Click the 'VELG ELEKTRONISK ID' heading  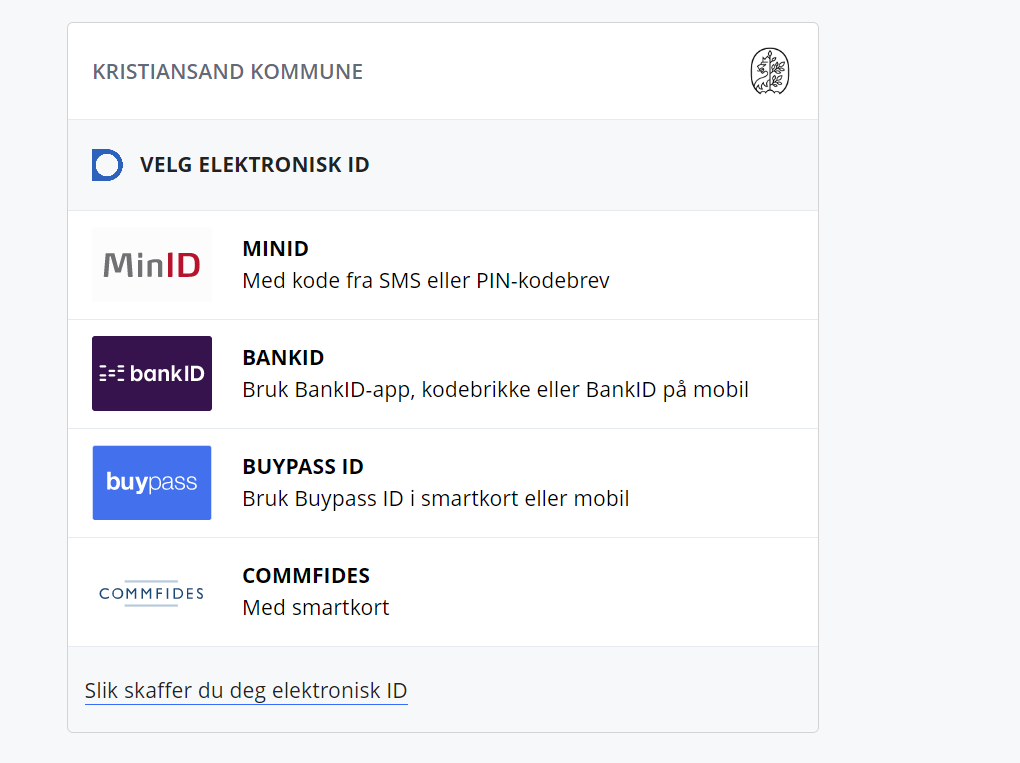255,165
